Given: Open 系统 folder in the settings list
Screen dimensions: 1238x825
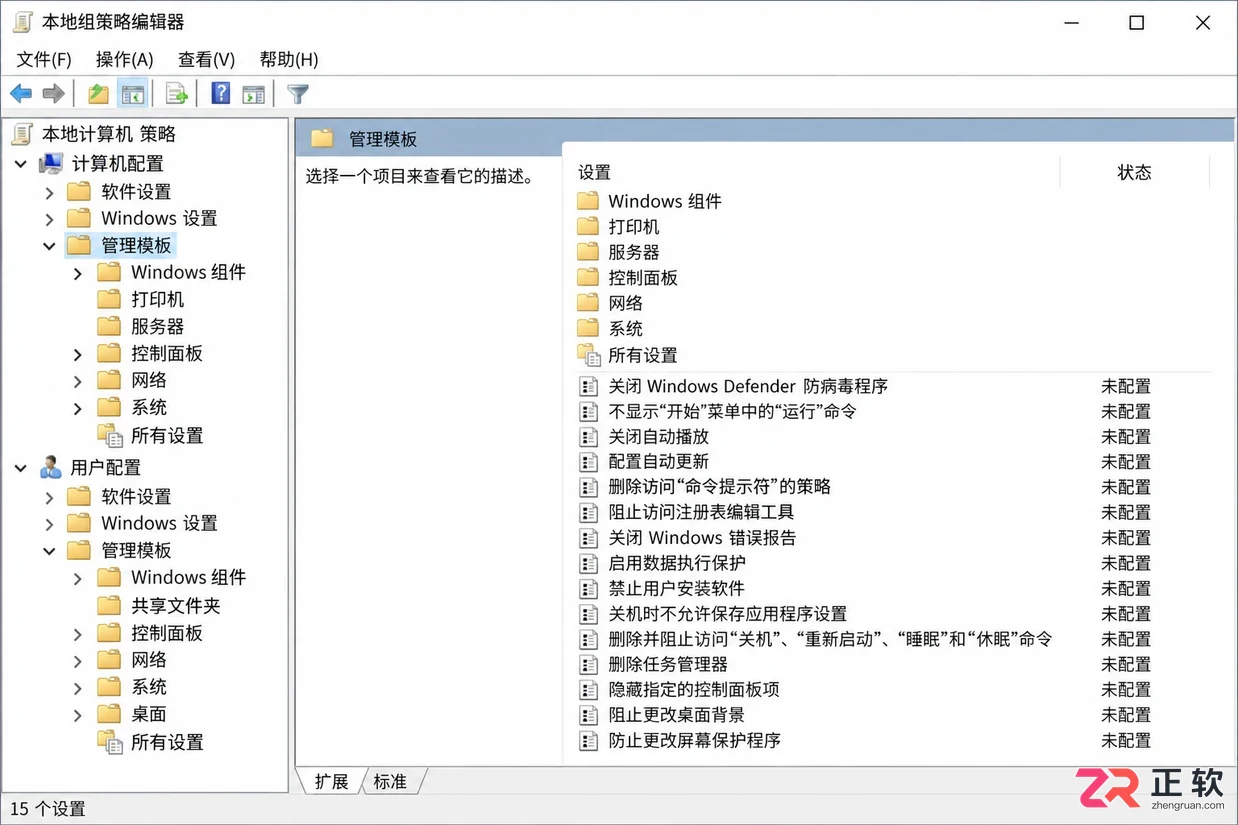Looking at the screenshot, I should coord(625,329).
